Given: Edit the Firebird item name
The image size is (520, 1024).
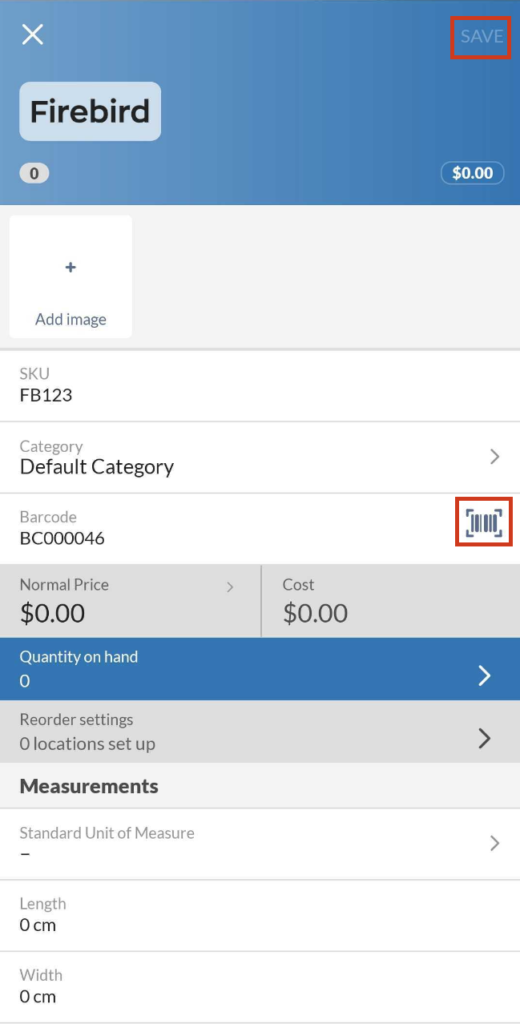Looking at the screenshot, I should click(90, 112).
